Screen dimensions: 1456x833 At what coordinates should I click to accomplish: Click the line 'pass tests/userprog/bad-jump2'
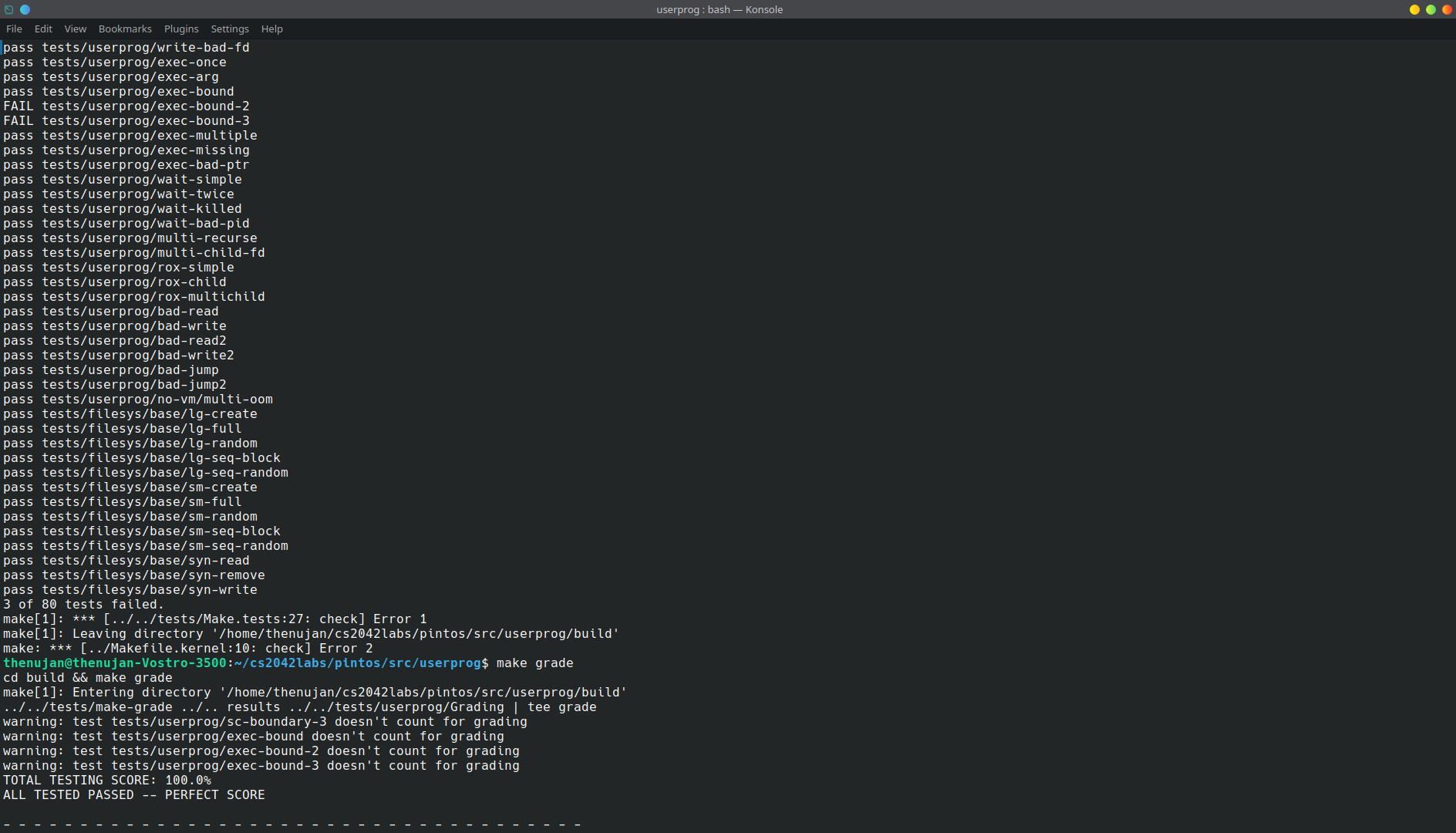[x=115, y=385]
